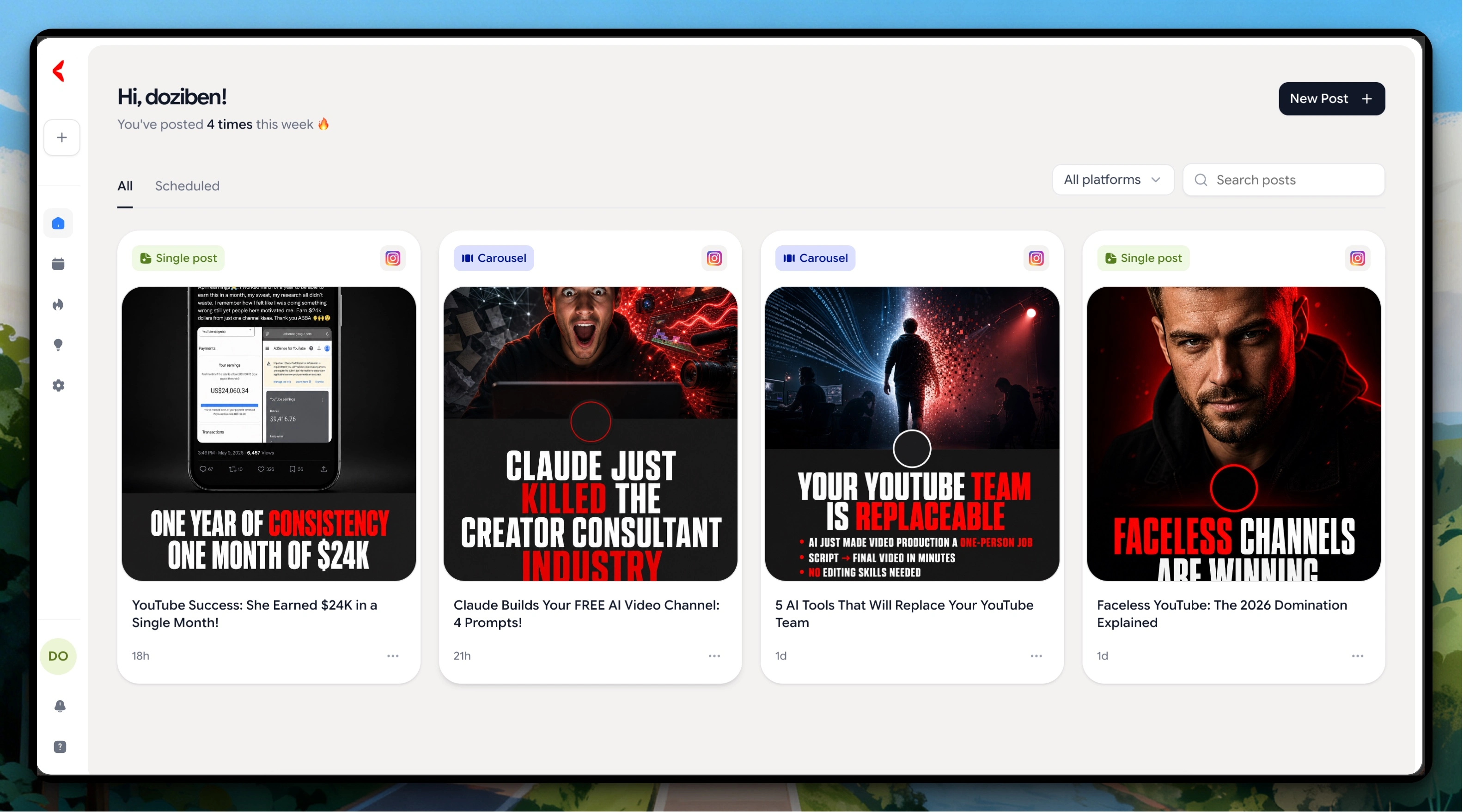
Task: Click title Claude Builds Your FREE AI Video Channel
Action: 587,614
